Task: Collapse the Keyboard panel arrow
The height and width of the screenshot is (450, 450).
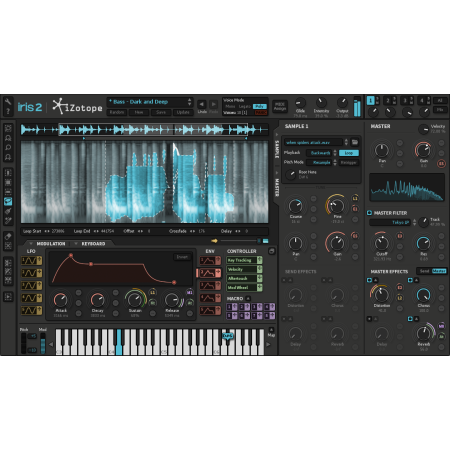Action: coord(76,244)
